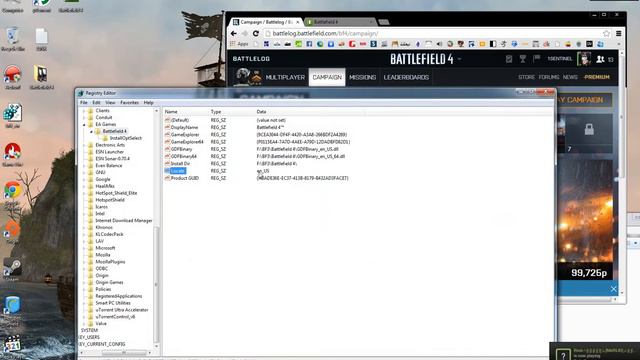The image size is (640, 360).
Task: Open the Registry Editor Help menu
Action: click(149, 102)
